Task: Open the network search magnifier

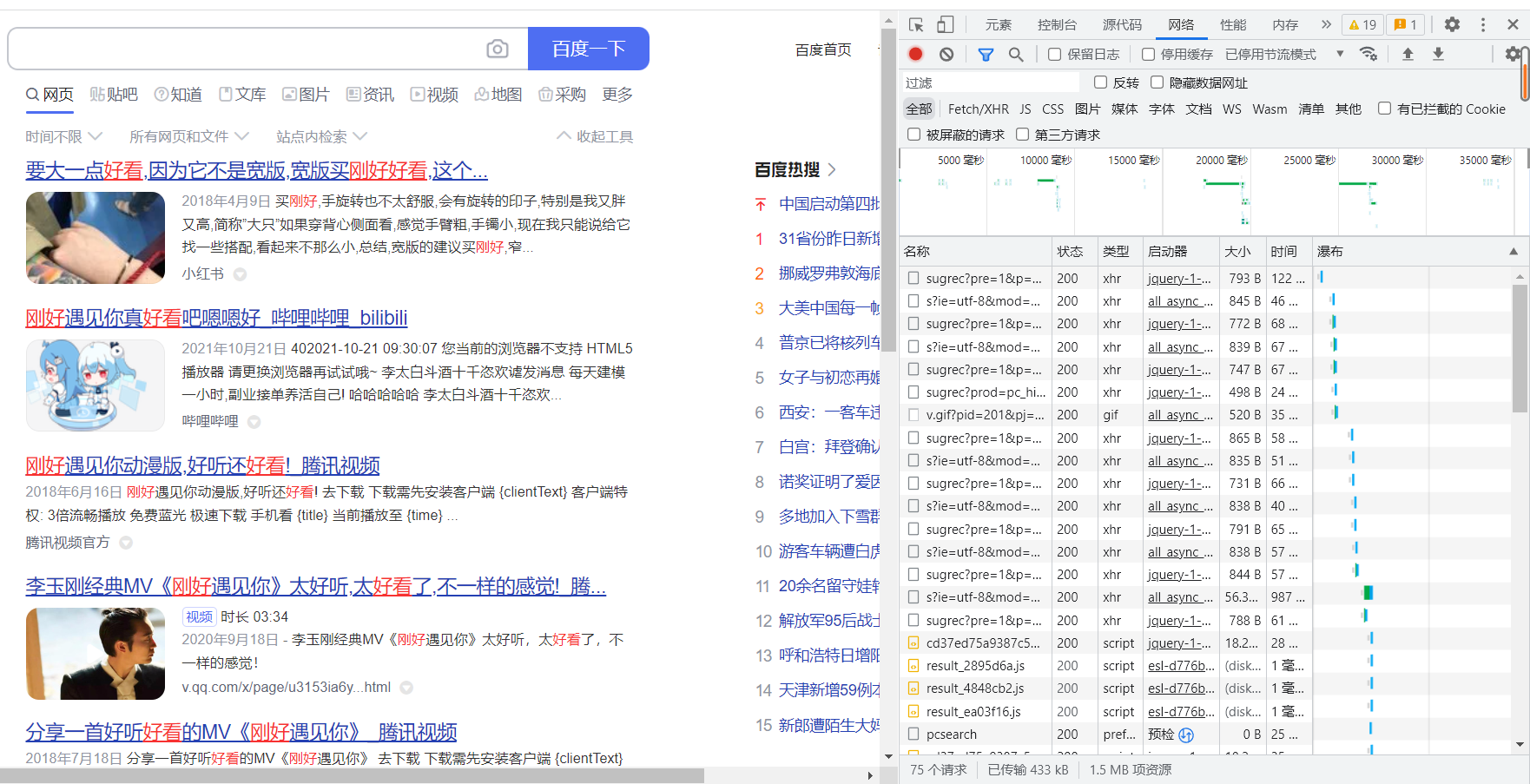Action: coord(1016,54)
